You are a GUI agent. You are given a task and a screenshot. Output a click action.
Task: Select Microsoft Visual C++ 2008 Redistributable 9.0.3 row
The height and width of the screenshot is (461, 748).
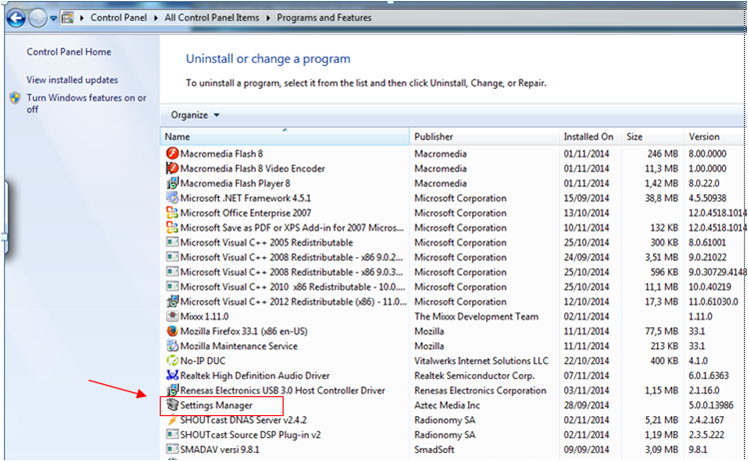(x=452, y=272)
